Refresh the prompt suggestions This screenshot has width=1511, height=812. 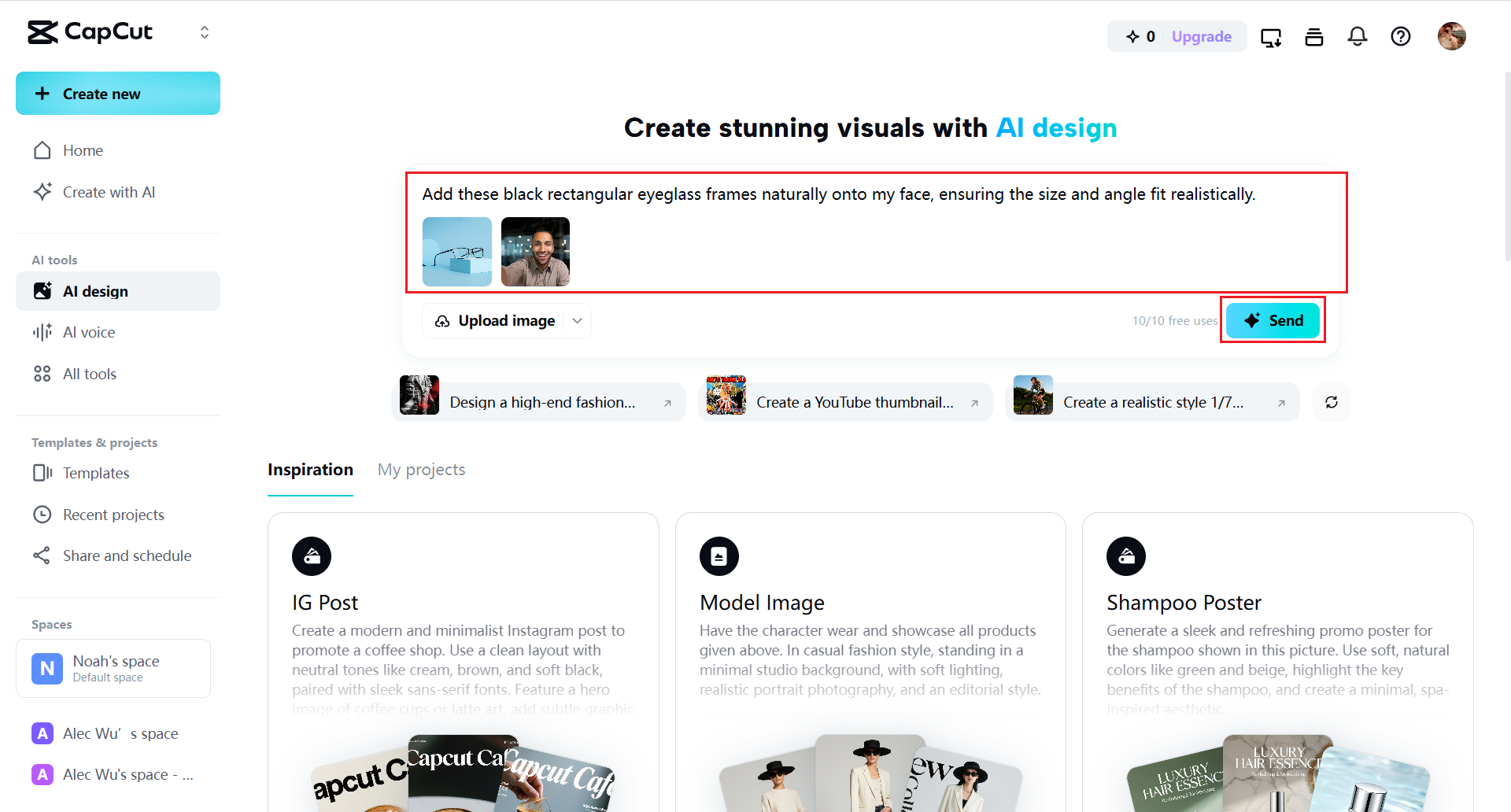pyautogui.click(x=1331, y=402)
